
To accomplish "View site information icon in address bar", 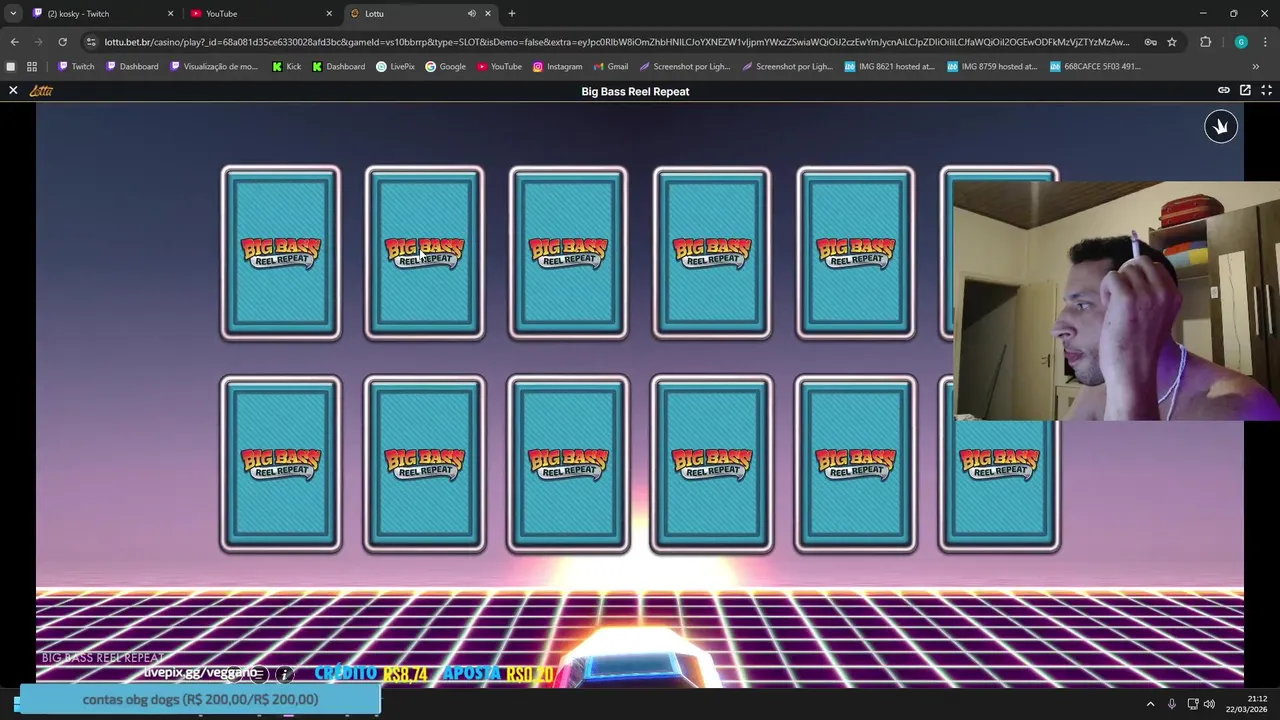I will pyautogui.click(x=91, y=42).
